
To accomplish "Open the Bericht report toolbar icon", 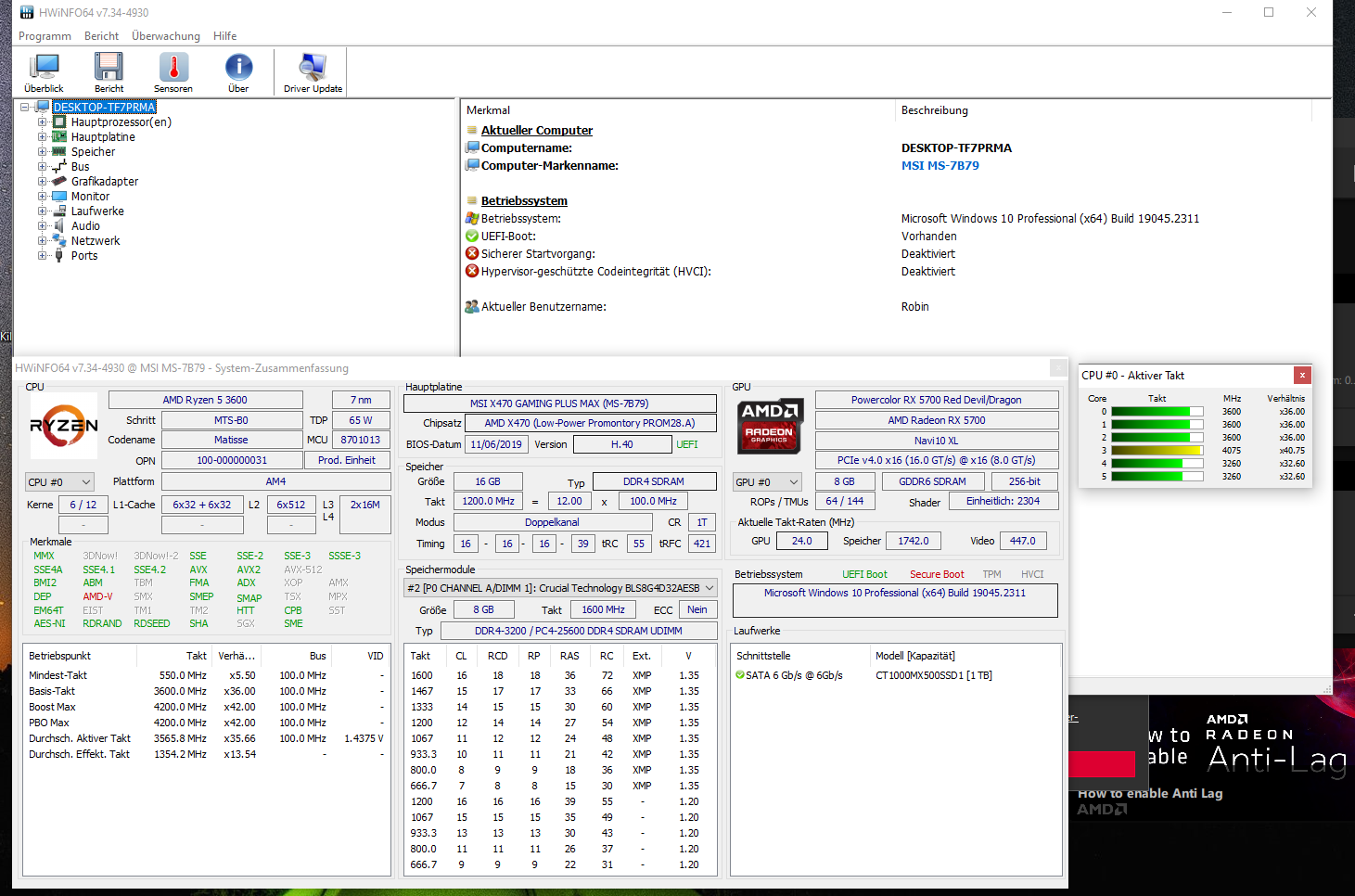I will (x=109, y=72).
